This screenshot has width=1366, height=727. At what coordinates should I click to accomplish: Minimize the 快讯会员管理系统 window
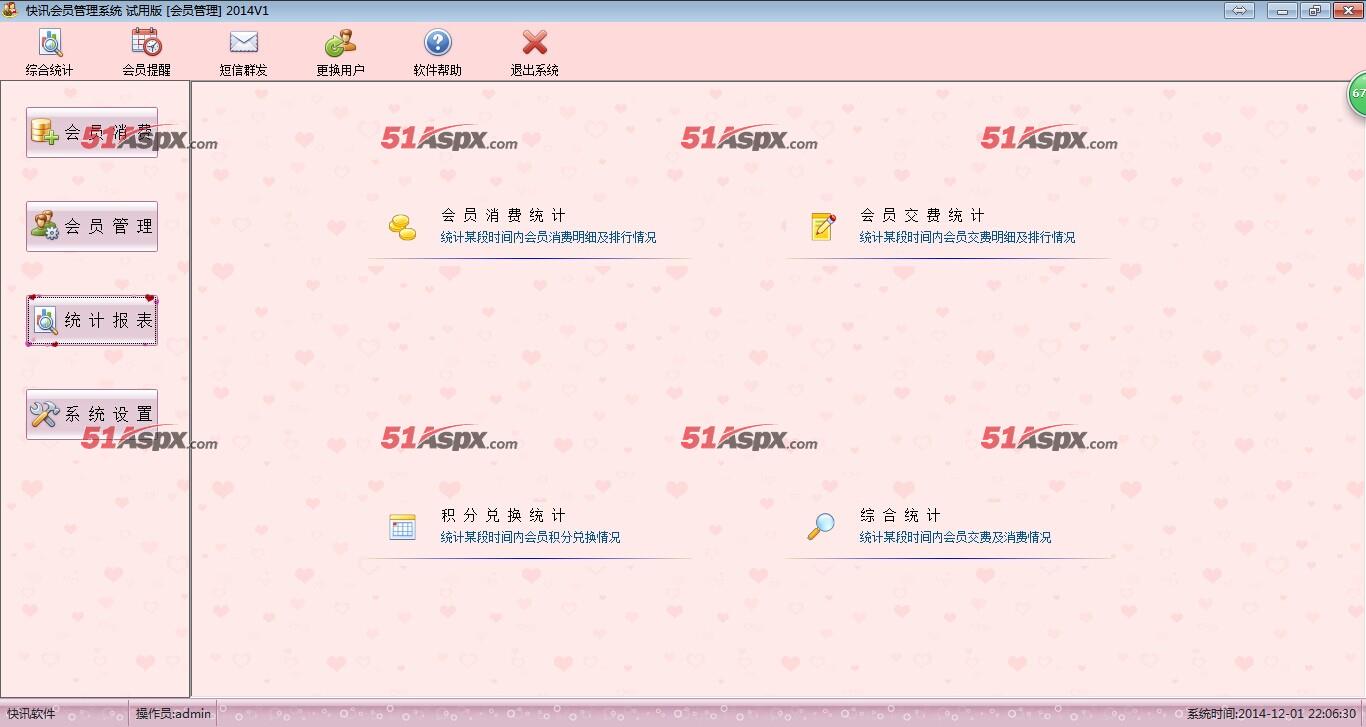[1282, 11]
